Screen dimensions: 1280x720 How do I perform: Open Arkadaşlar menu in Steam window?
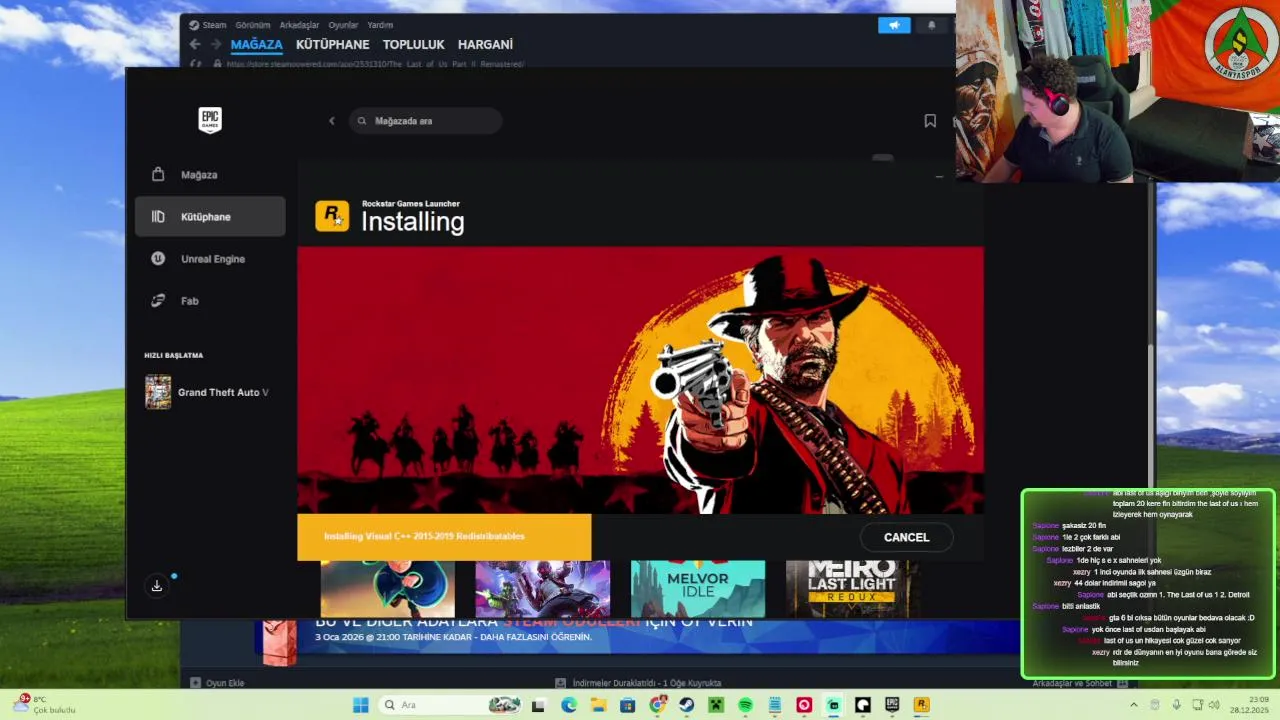[300, 25]
